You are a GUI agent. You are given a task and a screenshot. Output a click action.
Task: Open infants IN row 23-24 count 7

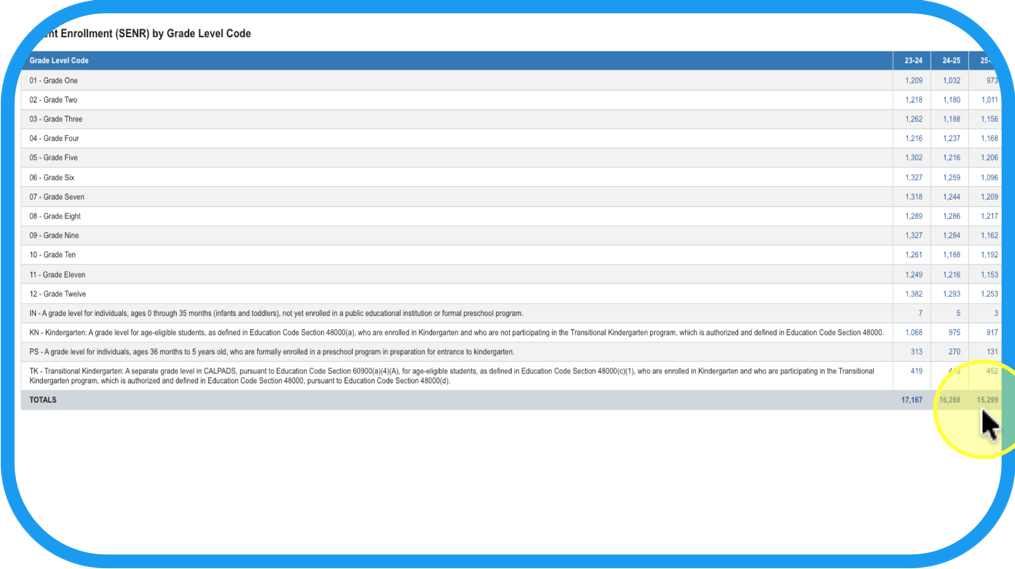click(x=920, y=313)
